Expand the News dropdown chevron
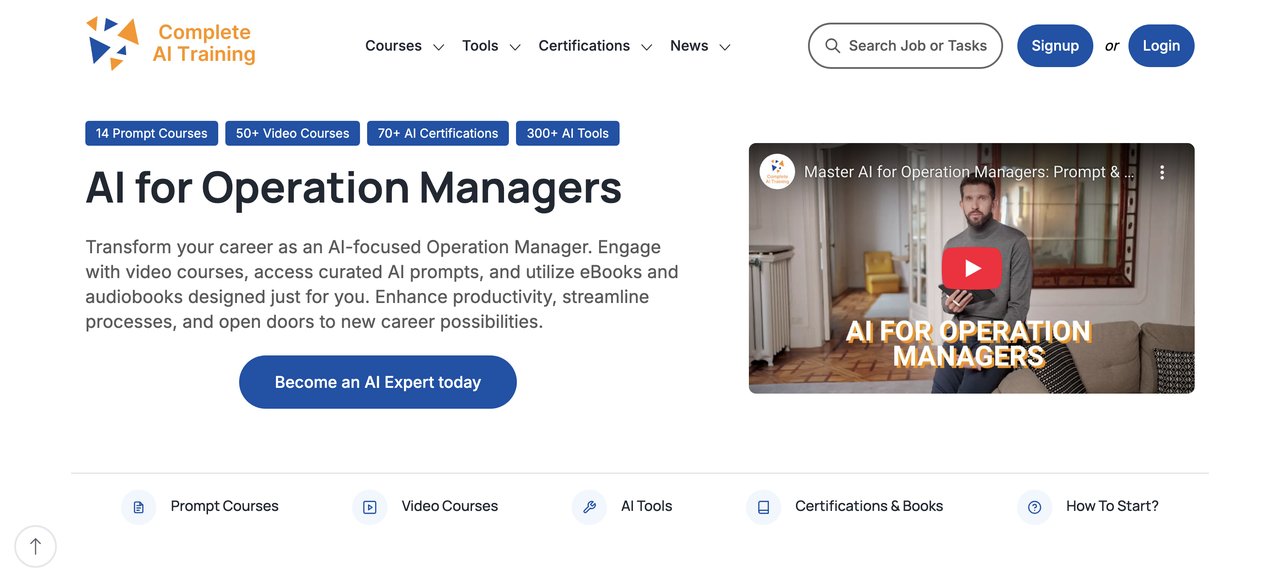 pyautogui.click(x=725, y=47)
